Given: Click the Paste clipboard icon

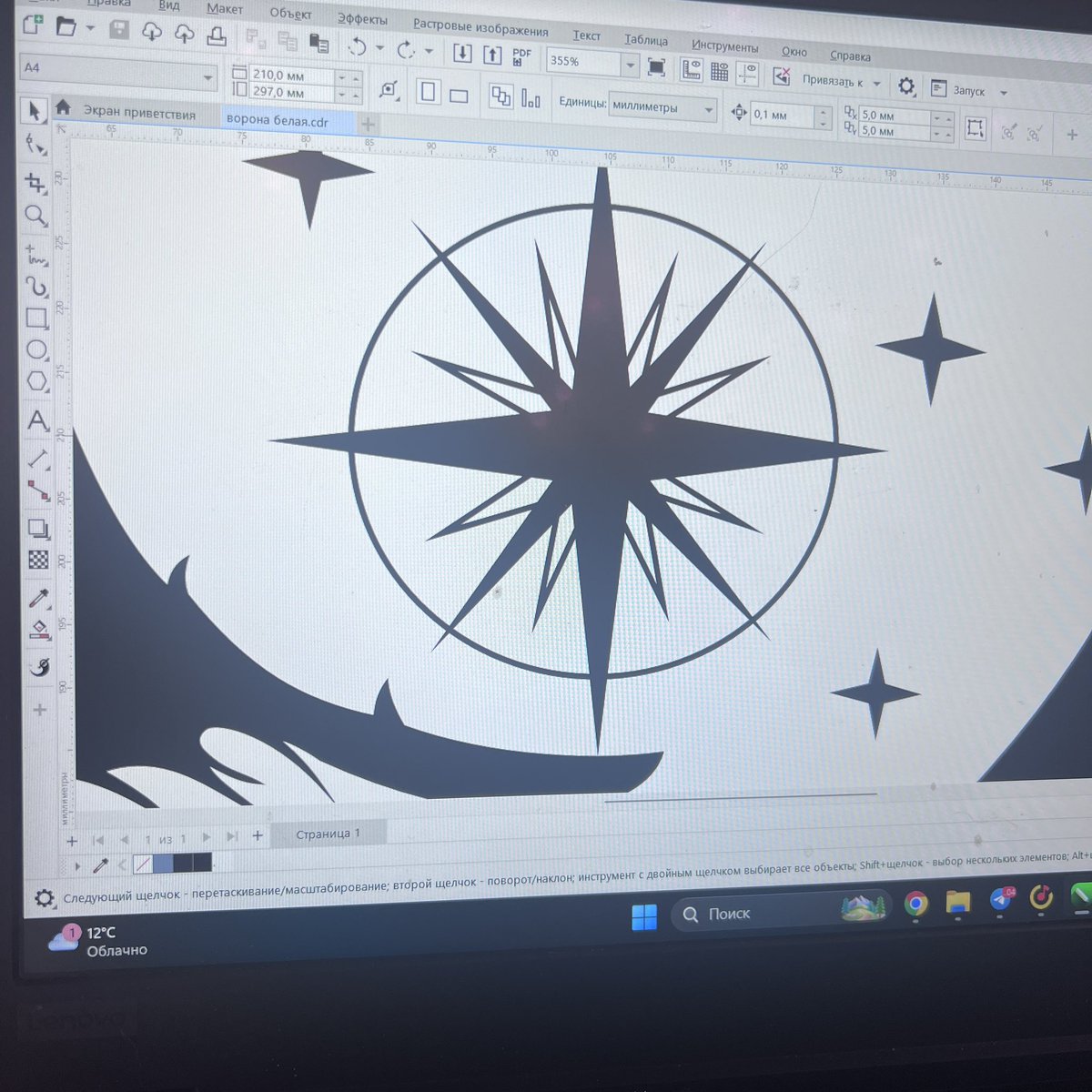Looking at the screenshot, I should (318, 43).
